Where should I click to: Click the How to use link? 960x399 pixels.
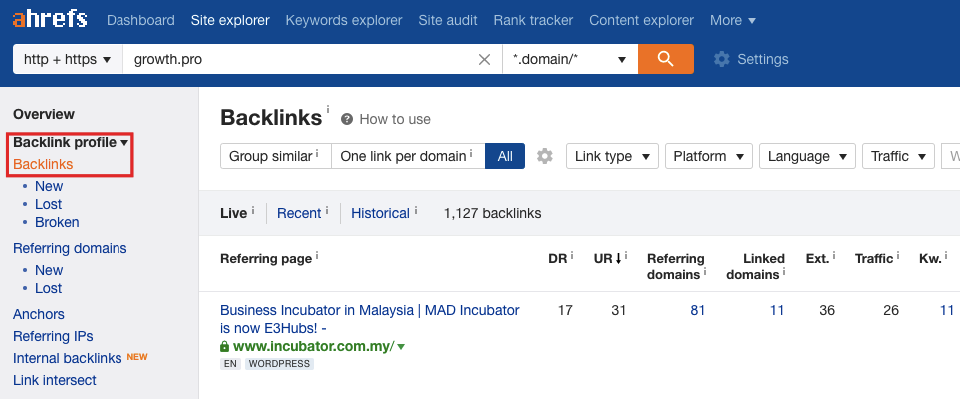(x=395, y=119)
